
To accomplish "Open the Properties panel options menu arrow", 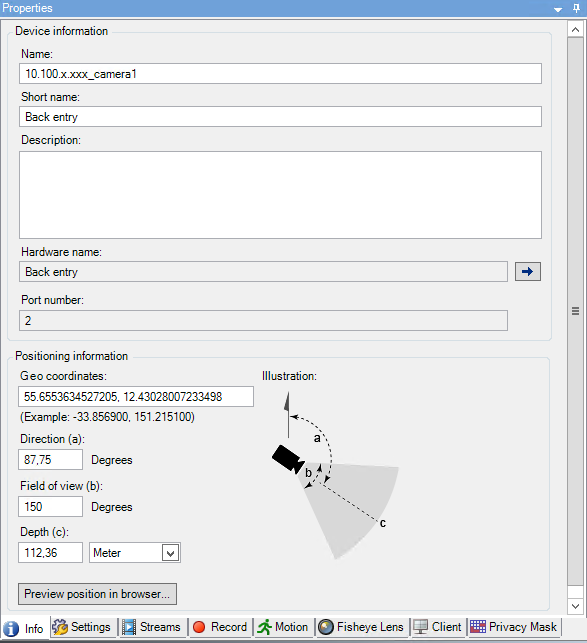I will [x=558, y=9].
